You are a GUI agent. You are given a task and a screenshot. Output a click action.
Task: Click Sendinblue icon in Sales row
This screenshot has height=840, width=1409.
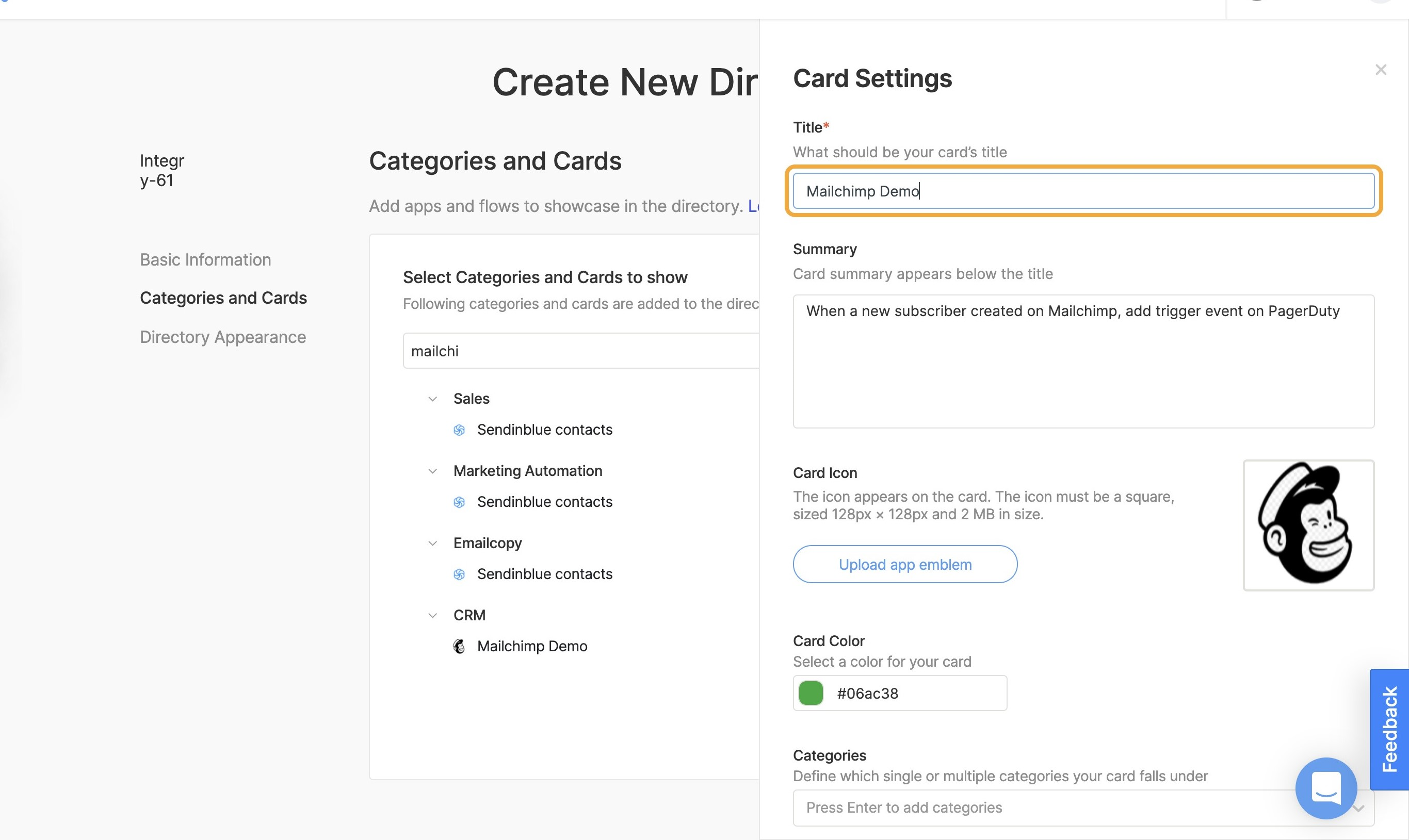pyautogui.click(x=459, y=430)
